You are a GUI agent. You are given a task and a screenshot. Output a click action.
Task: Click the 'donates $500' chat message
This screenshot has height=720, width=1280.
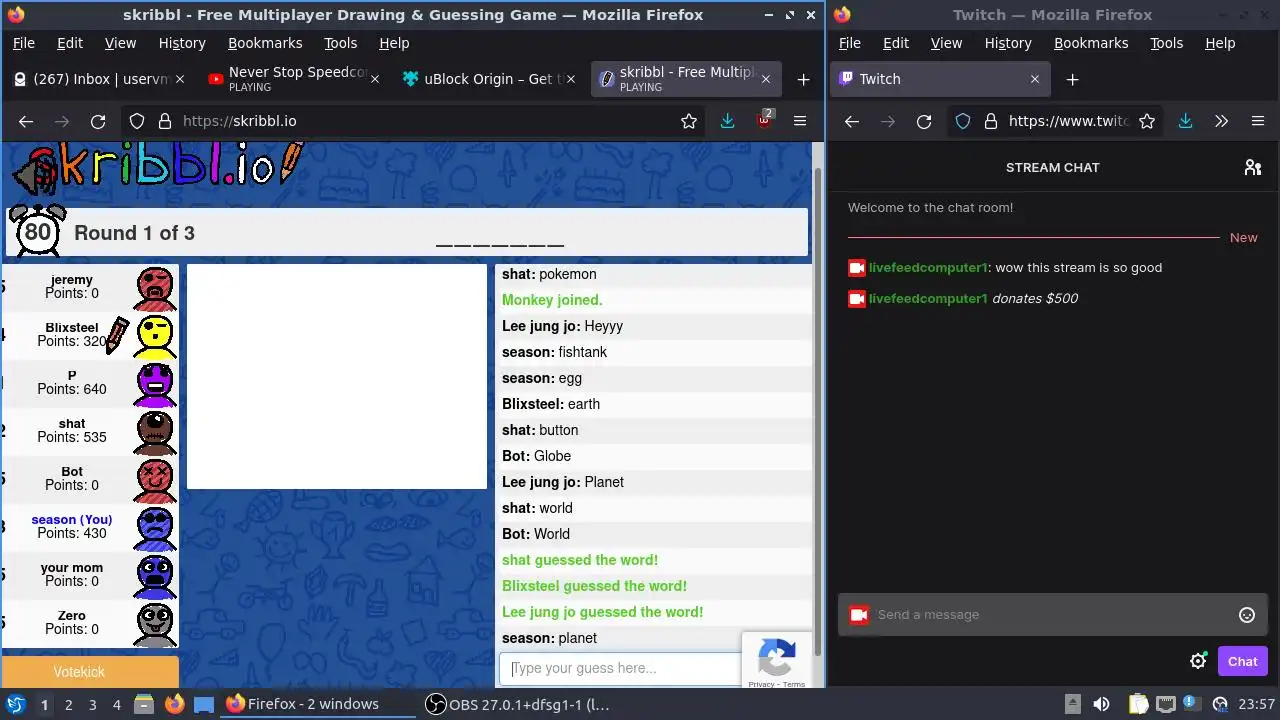click(x=1034, y=298)
